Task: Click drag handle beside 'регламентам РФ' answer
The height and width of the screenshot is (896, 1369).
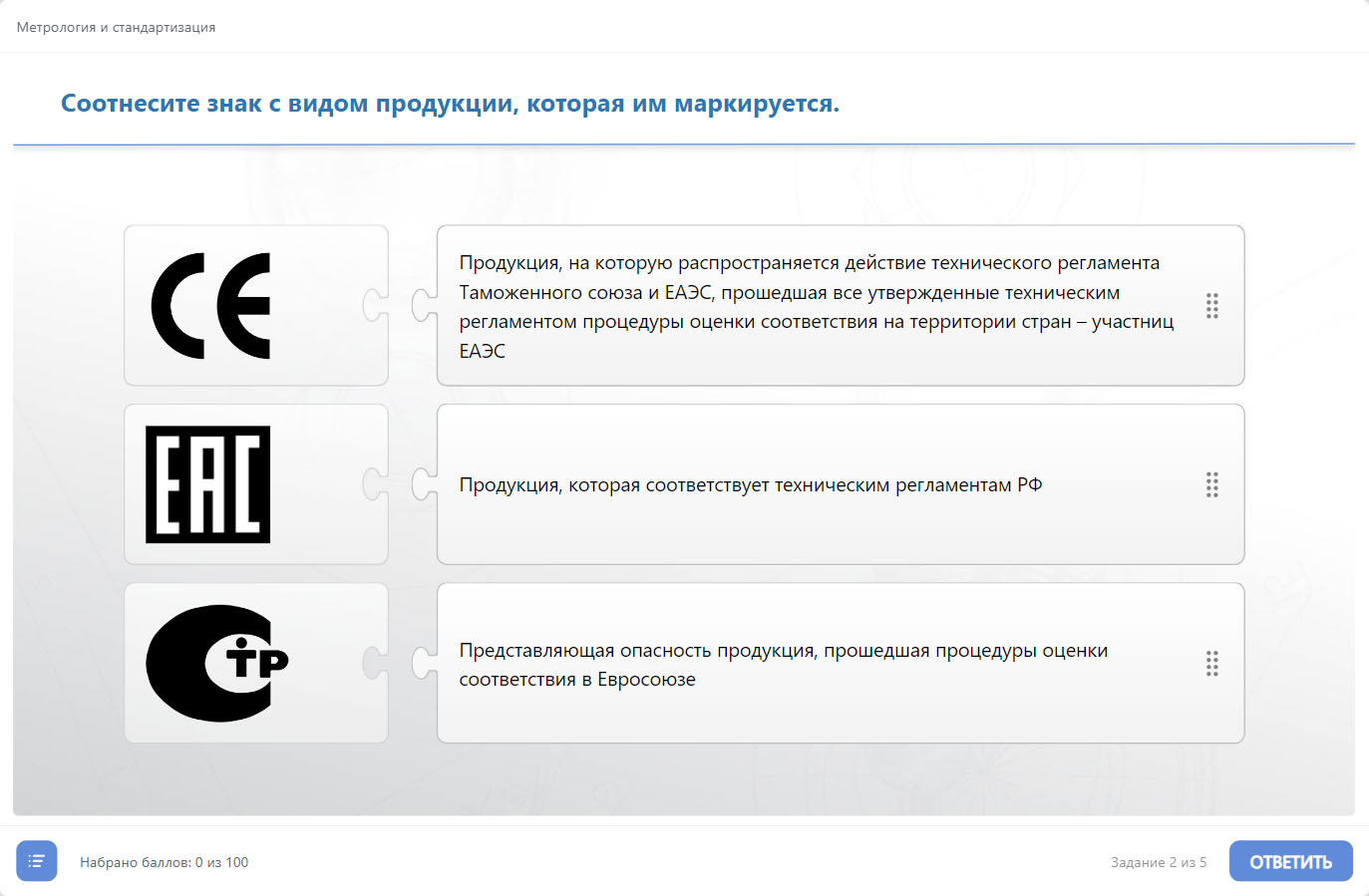Action: [x=1211, y=485]
